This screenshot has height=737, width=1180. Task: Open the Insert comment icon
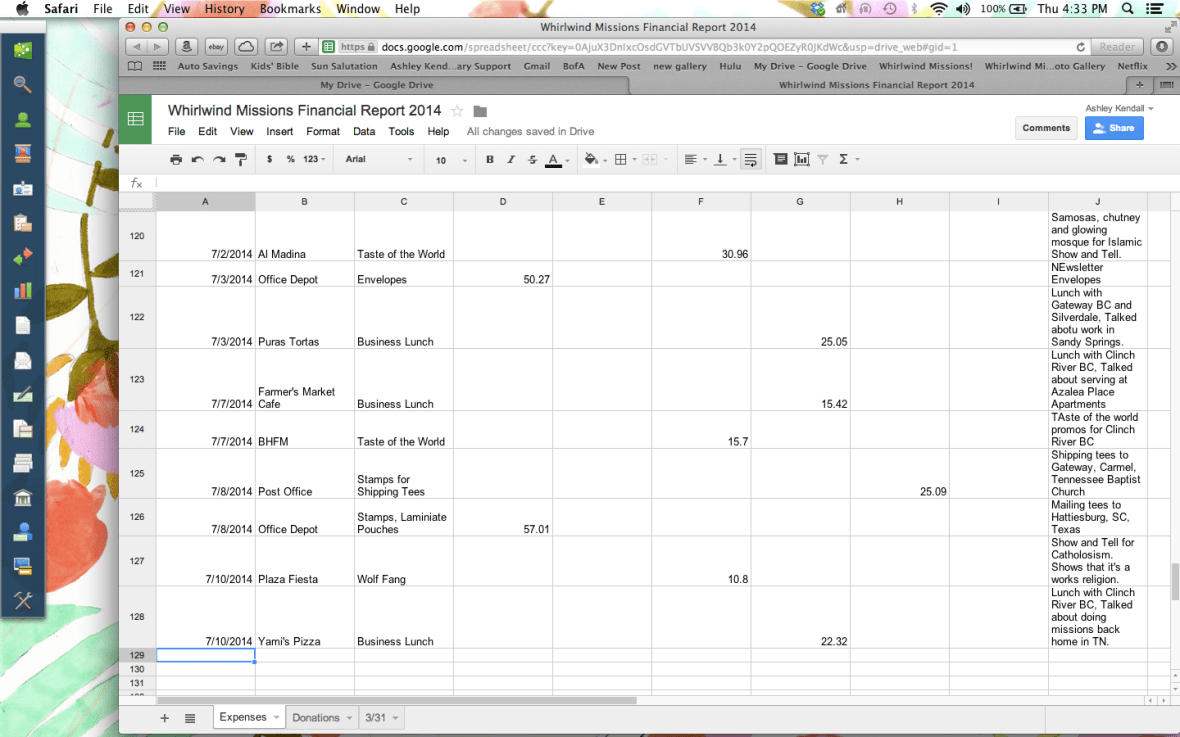(780, 159)
